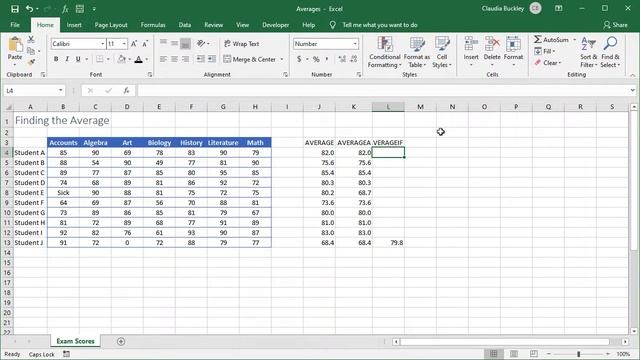Align text left in cell

[x=163, y=59]
